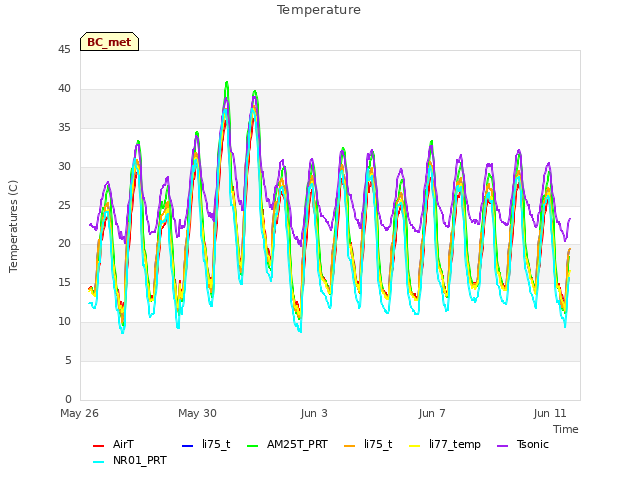Click the May 30 x-axis tick label
Viewport: 640px width, 480px height.
[x=197, y=413]
